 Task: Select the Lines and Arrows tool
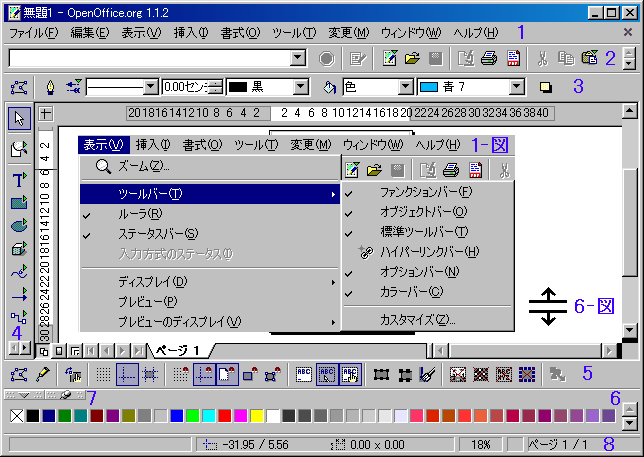(19, 295)
